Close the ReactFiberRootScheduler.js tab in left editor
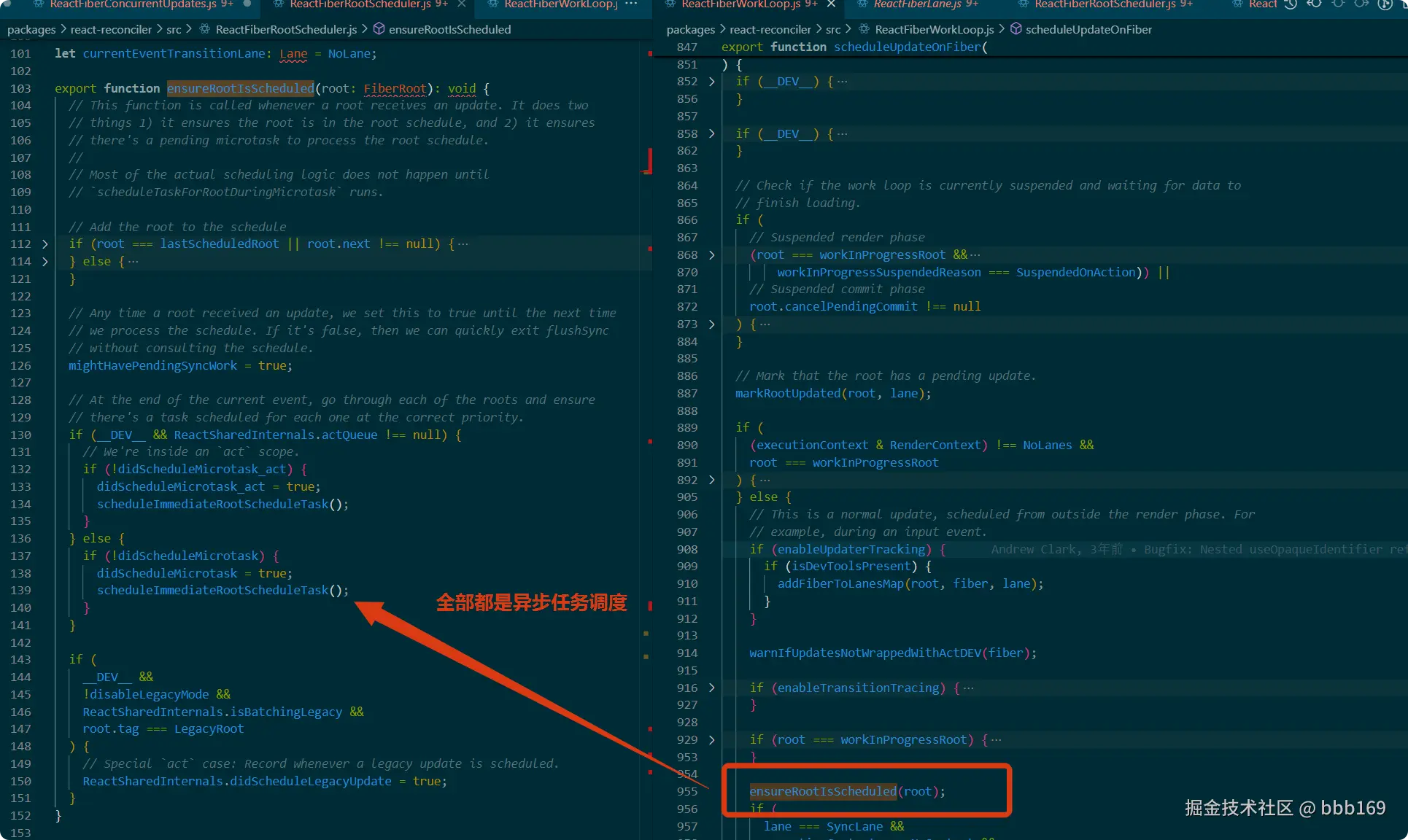The image size is (1408, 840). coord(462,4)
